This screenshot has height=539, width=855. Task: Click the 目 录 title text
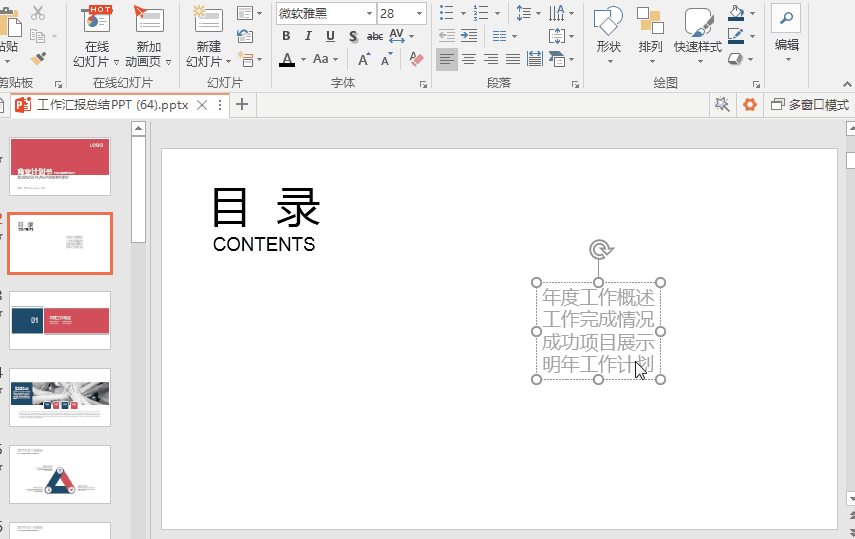pyautogui.click(x=266, y=207)
